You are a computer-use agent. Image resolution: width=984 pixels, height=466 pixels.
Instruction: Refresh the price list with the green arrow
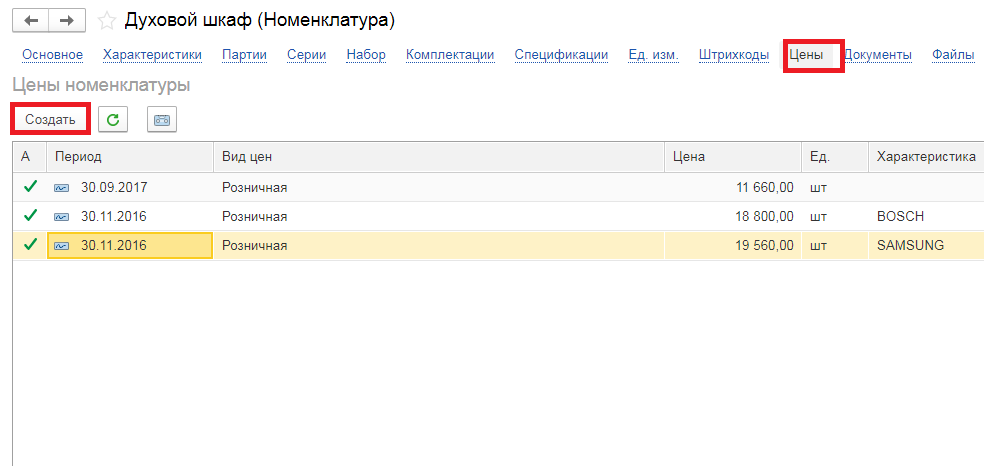113,120
